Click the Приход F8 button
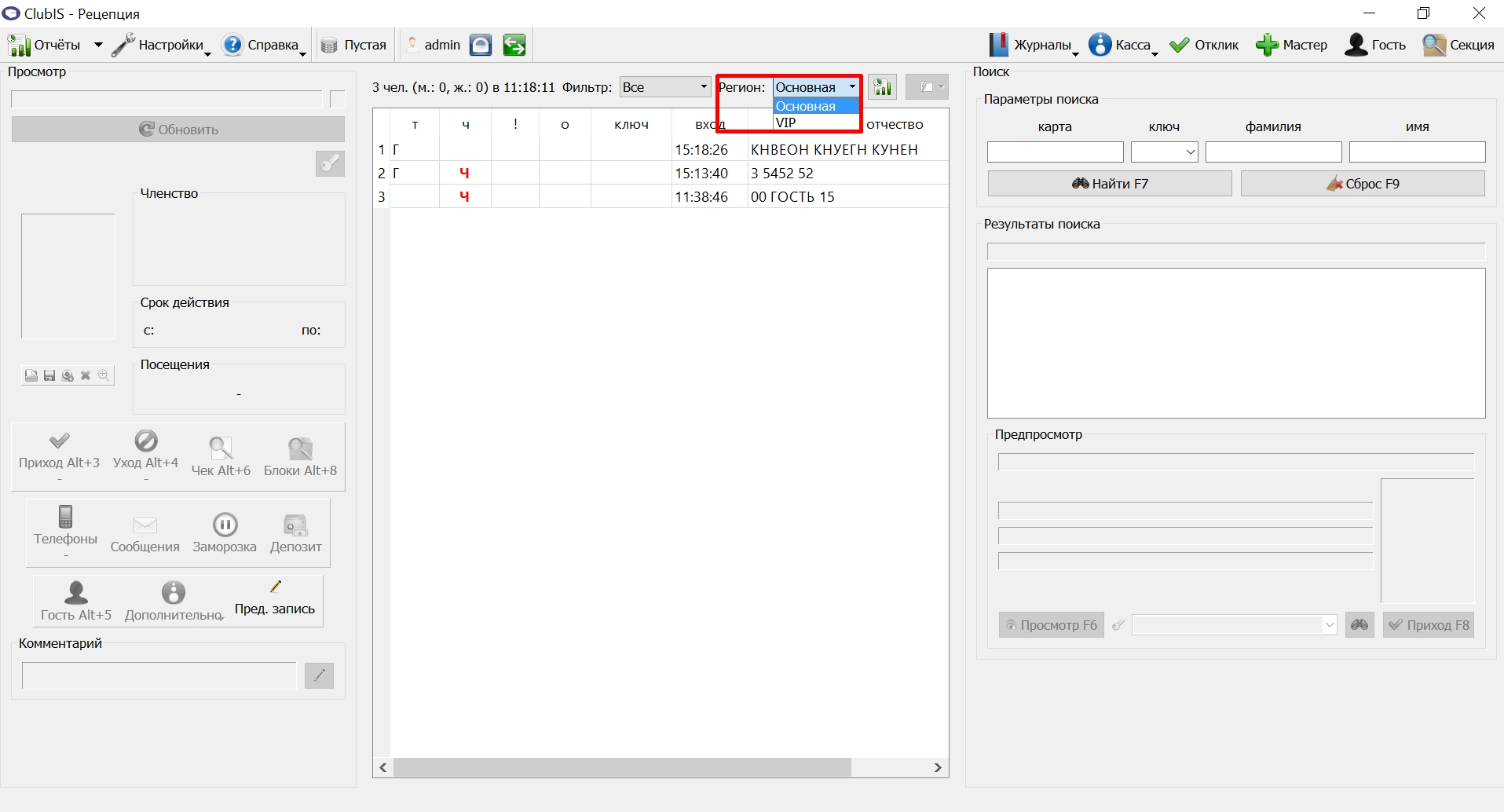This screenshot has width=1504, height=812. [1429, 625]
